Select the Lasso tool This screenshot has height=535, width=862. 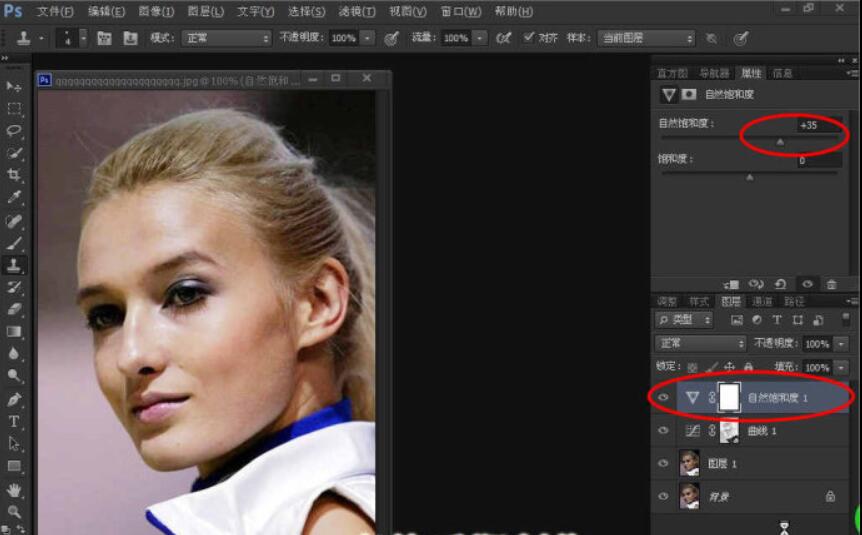[14, 130]
